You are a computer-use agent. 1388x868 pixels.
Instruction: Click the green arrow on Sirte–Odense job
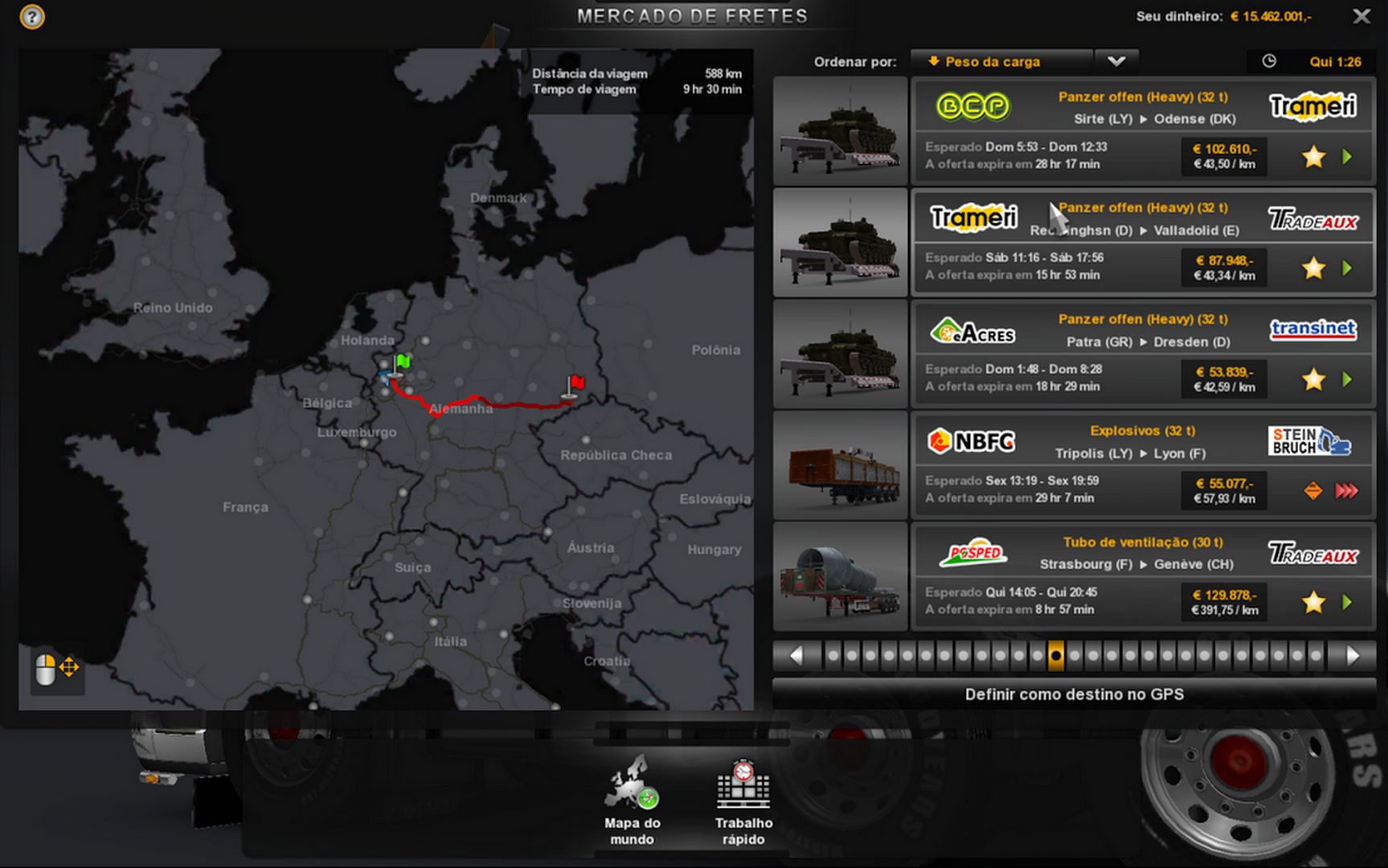point(1348,157)
